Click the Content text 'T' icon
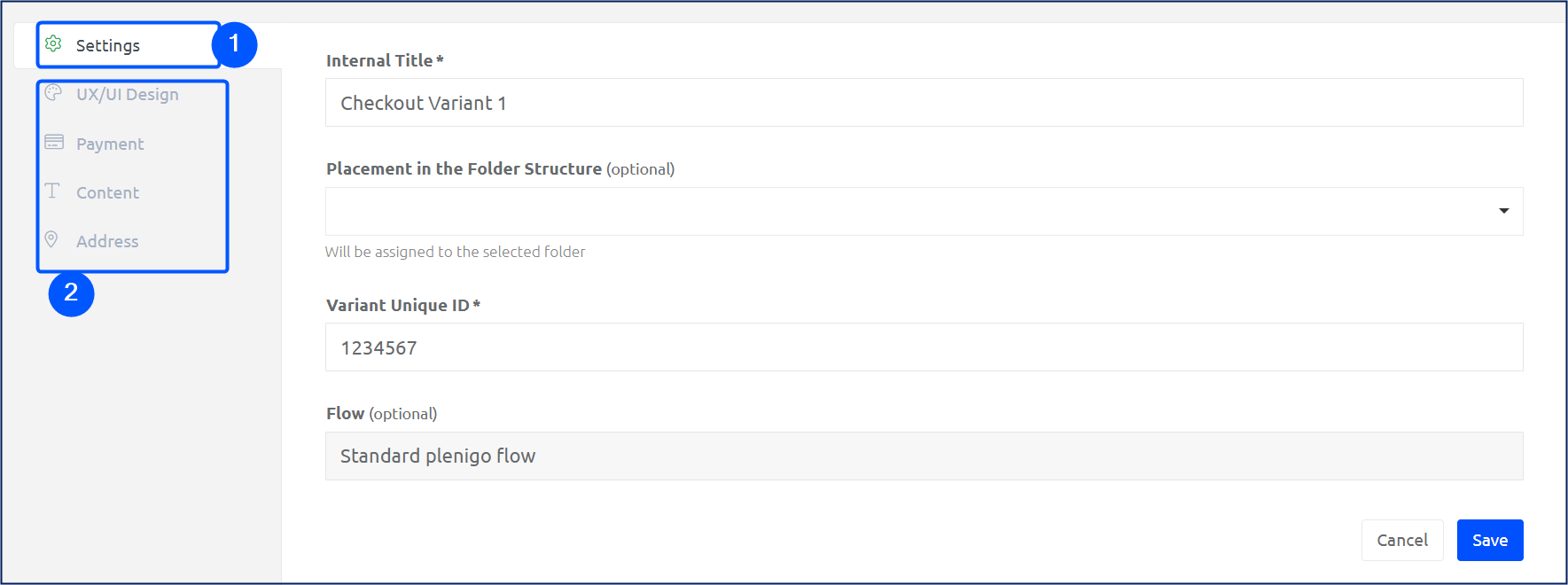 tap(52, 191)
